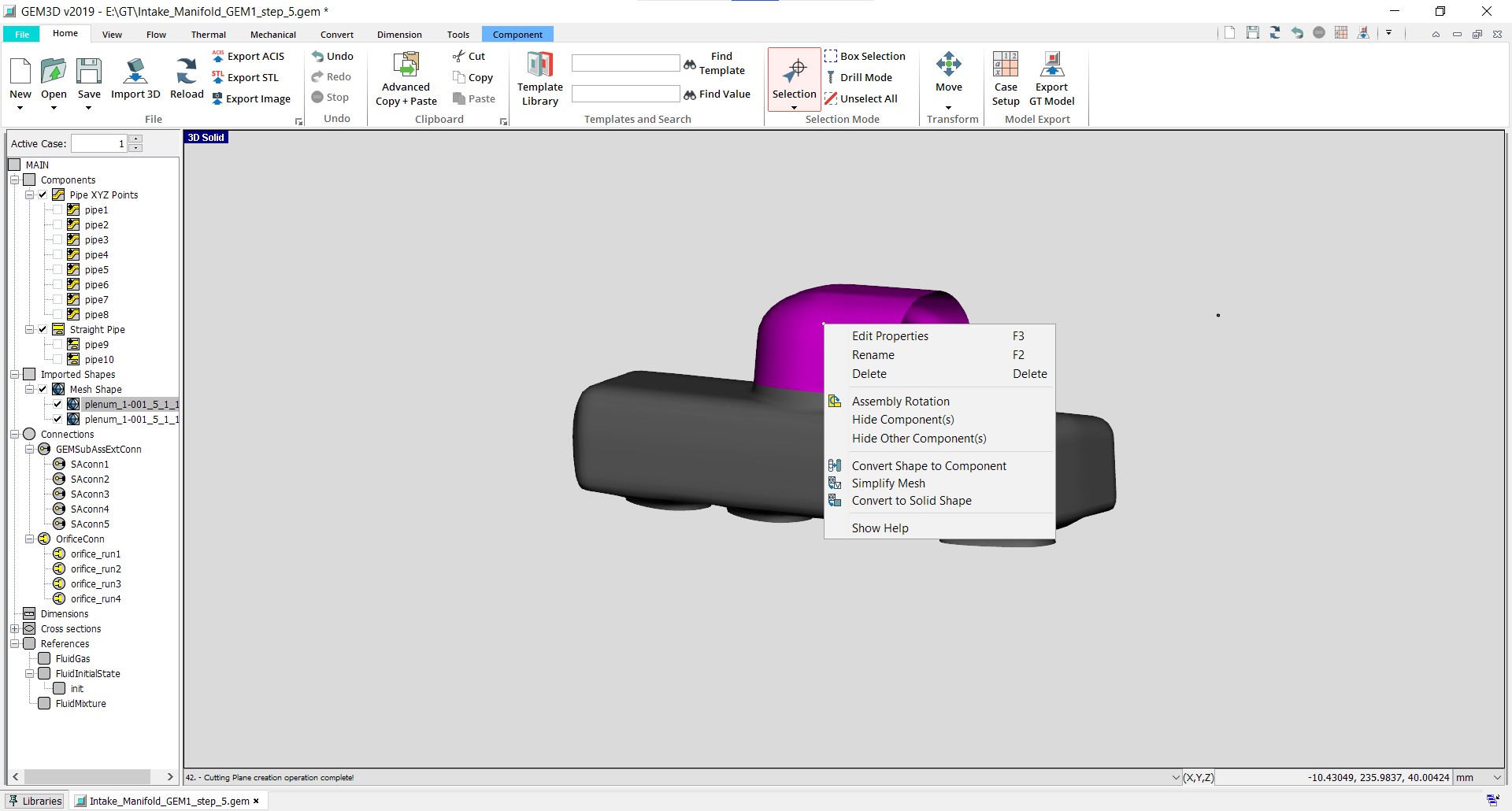
Task: Choose Simplify Mesh in the context menu
Action: [x=939, y=483]
